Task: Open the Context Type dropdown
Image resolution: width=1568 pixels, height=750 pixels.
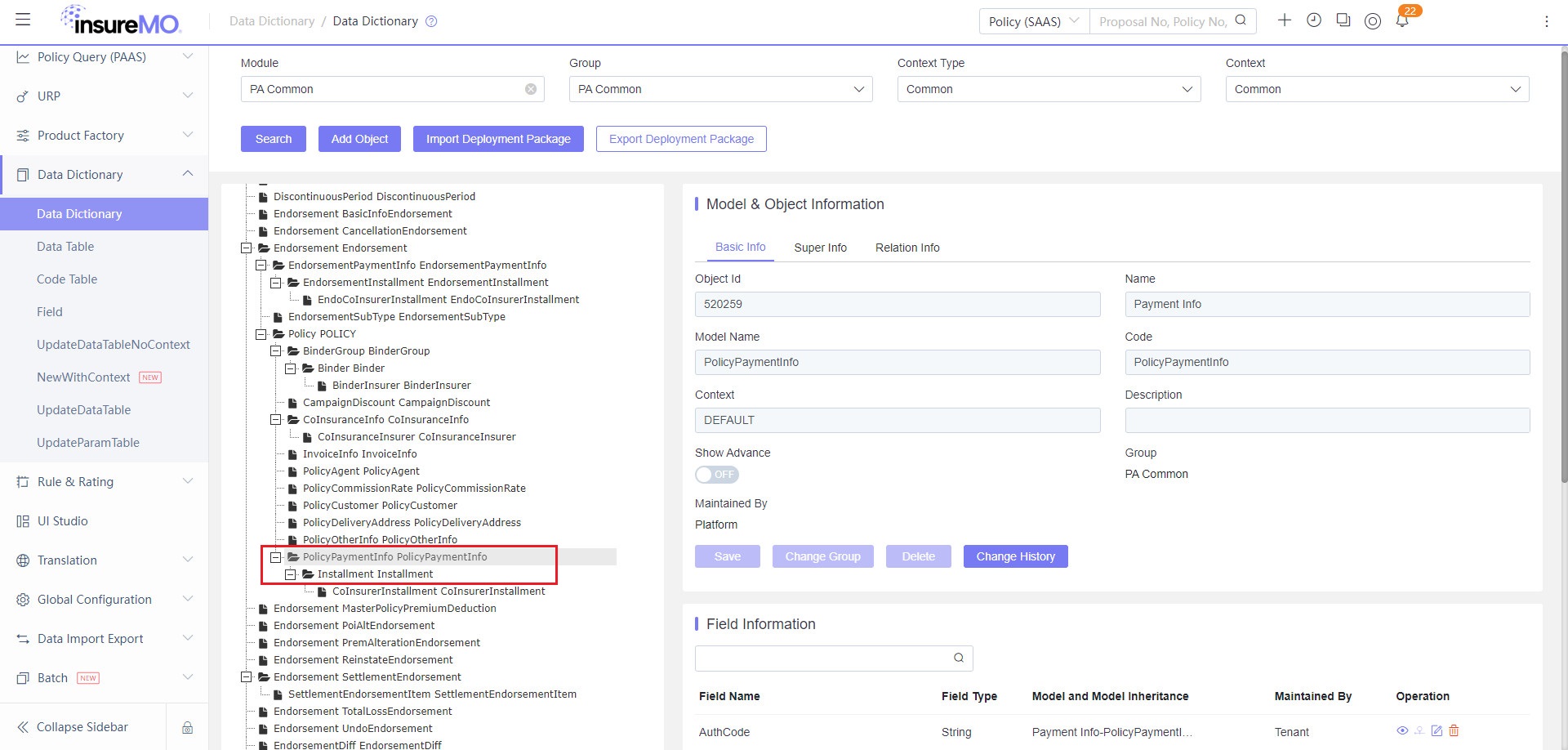Action: 1049,89
